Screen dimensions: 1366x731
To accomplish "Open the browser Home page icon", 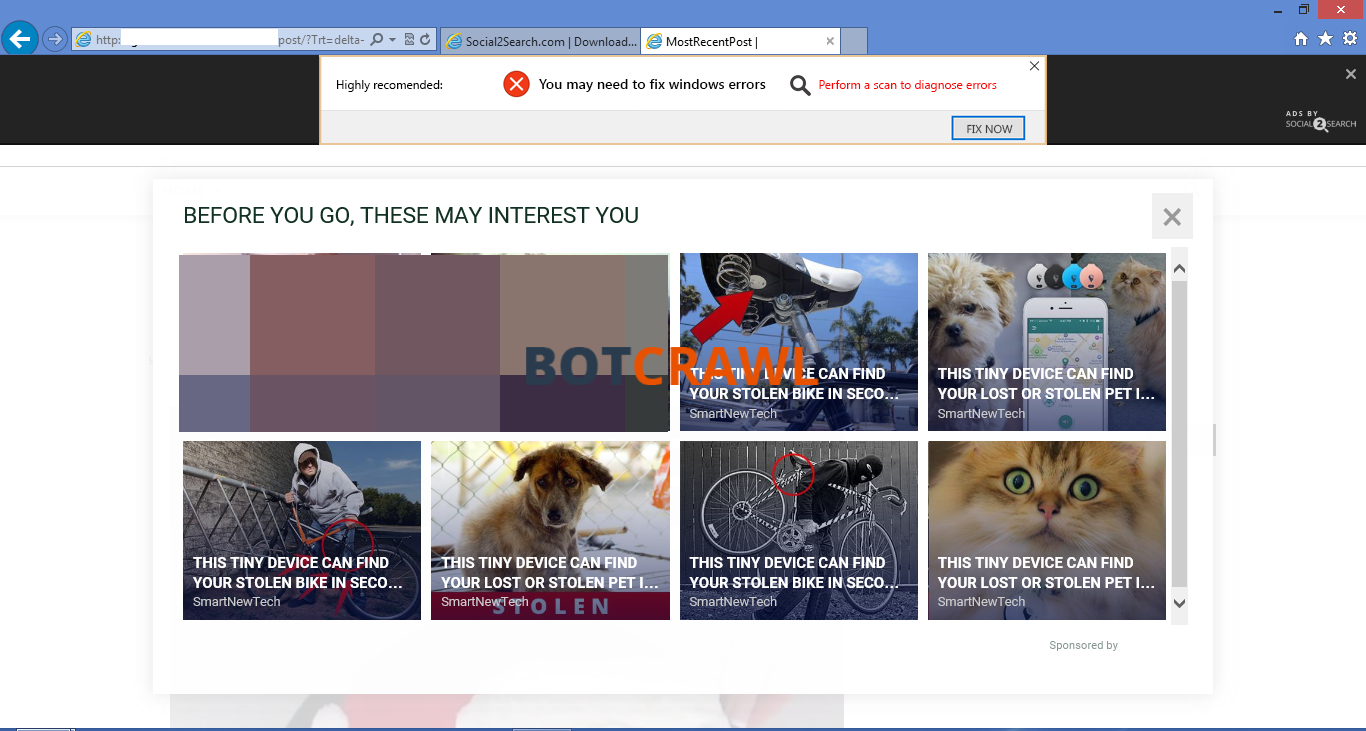I will click(x=1301, y=39).
